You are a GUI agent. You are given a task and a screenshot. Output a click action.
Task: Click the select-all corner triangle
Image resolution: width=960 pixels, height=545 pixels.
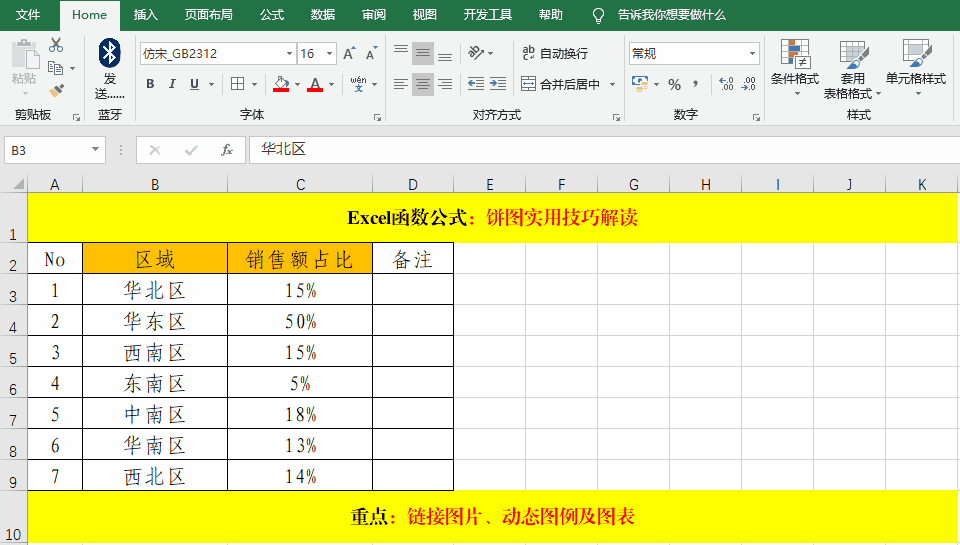click(18, 184)
